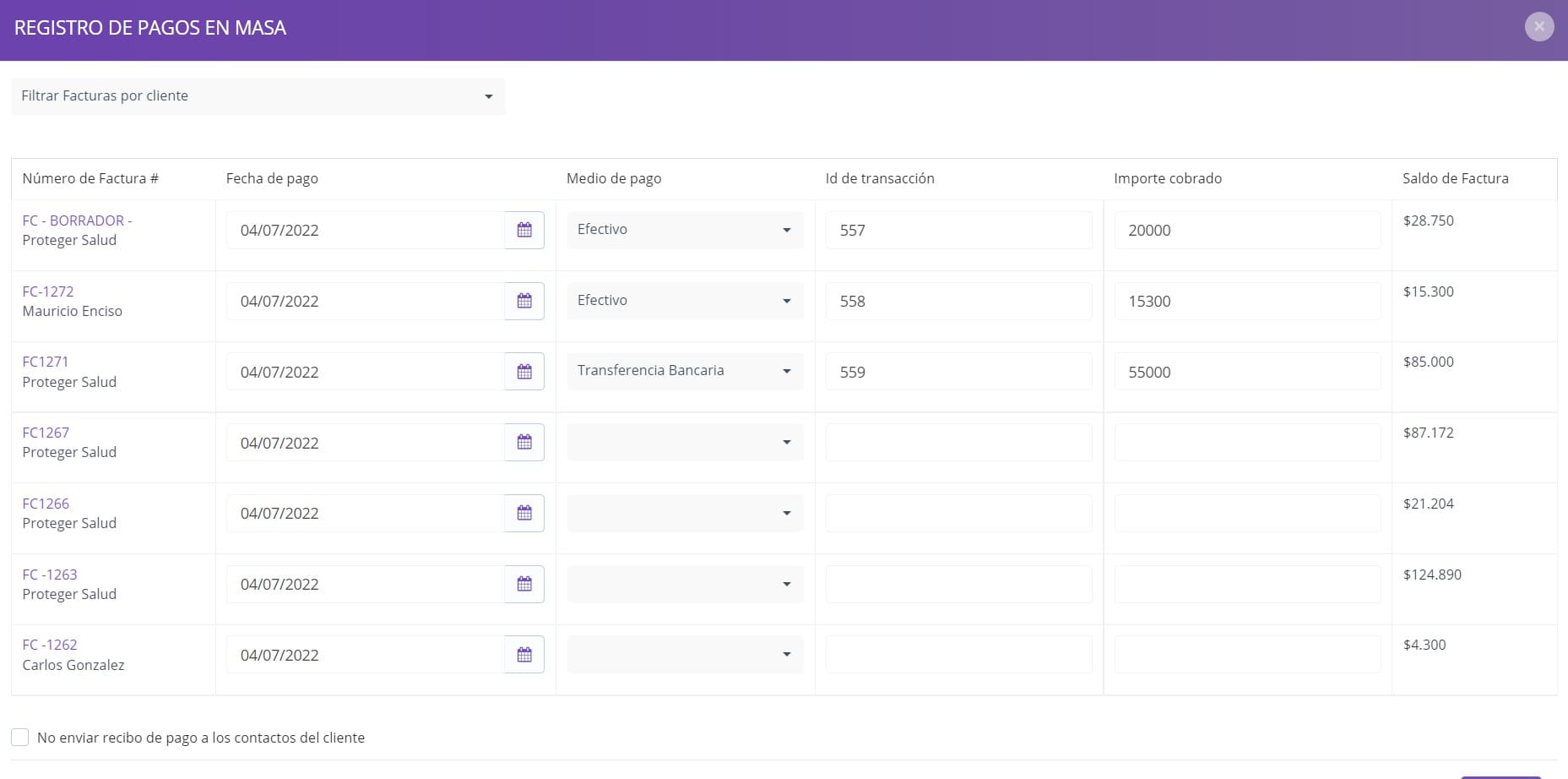Open calendar picker for invoice FC1271
The width and height of the screenshot is (1568, 779).
pos(524,372)
